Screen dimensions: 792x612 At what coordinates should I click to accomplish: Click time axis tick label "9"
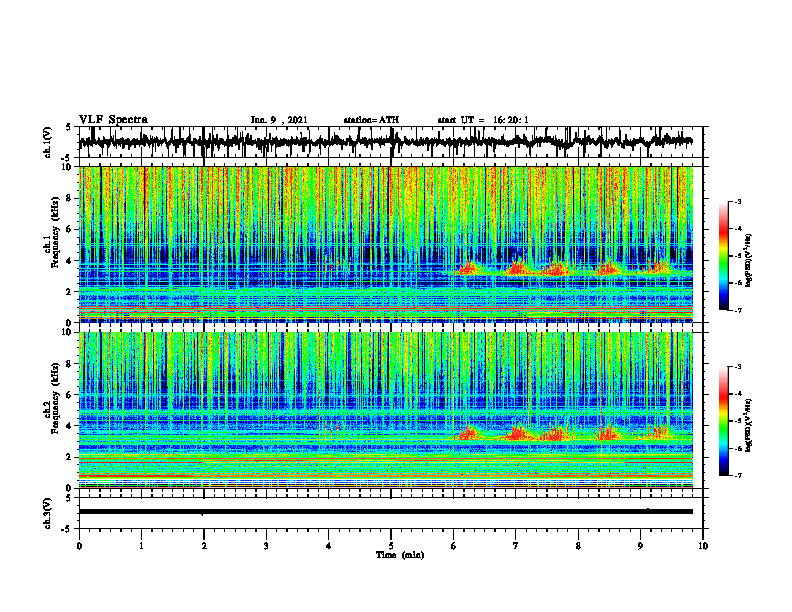[x=640, y=546]
